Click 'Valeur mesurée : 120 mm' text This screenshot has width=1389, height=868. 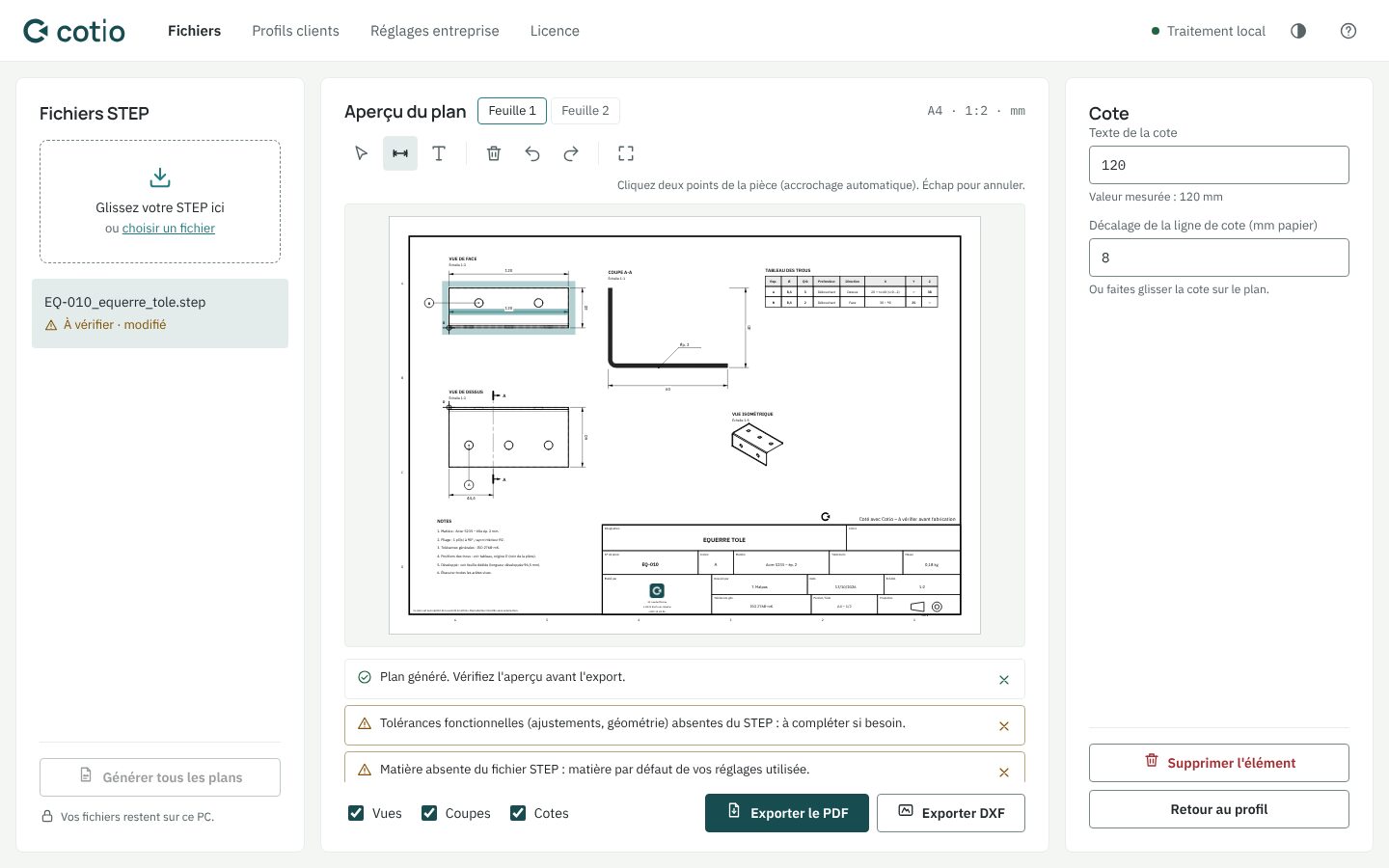pyautogui.click(x=1156, y=197)
